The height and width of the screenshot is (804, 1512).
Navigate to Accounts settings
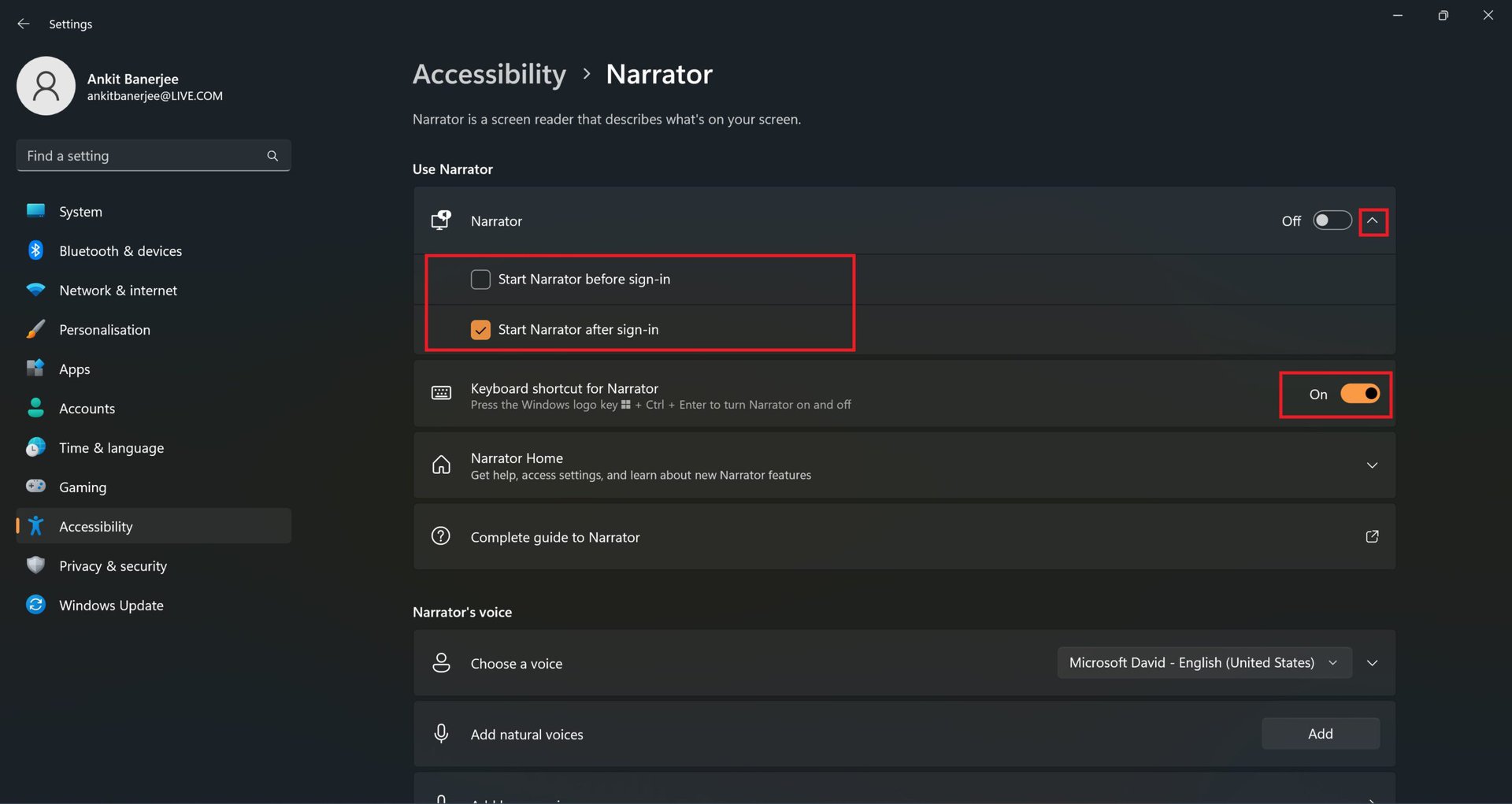click(154, 408)
